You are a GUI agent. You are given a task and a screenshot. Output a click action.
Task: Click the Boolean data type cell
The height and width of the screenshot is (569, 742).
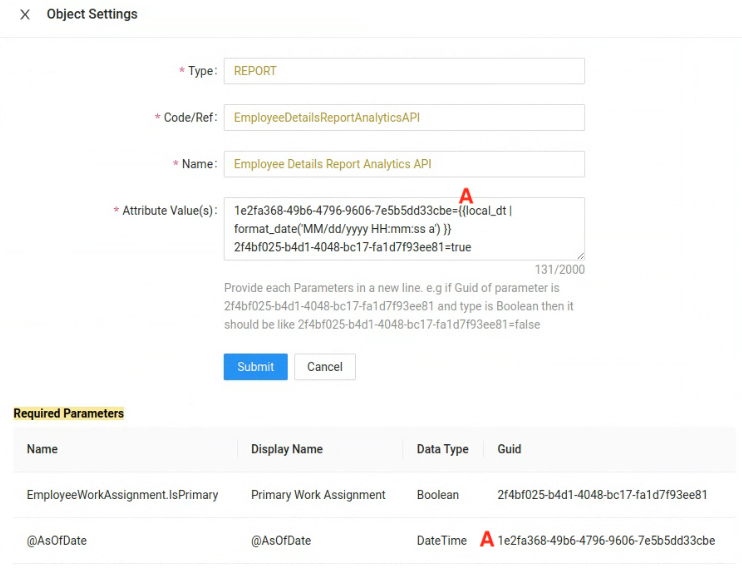(438, 495)
